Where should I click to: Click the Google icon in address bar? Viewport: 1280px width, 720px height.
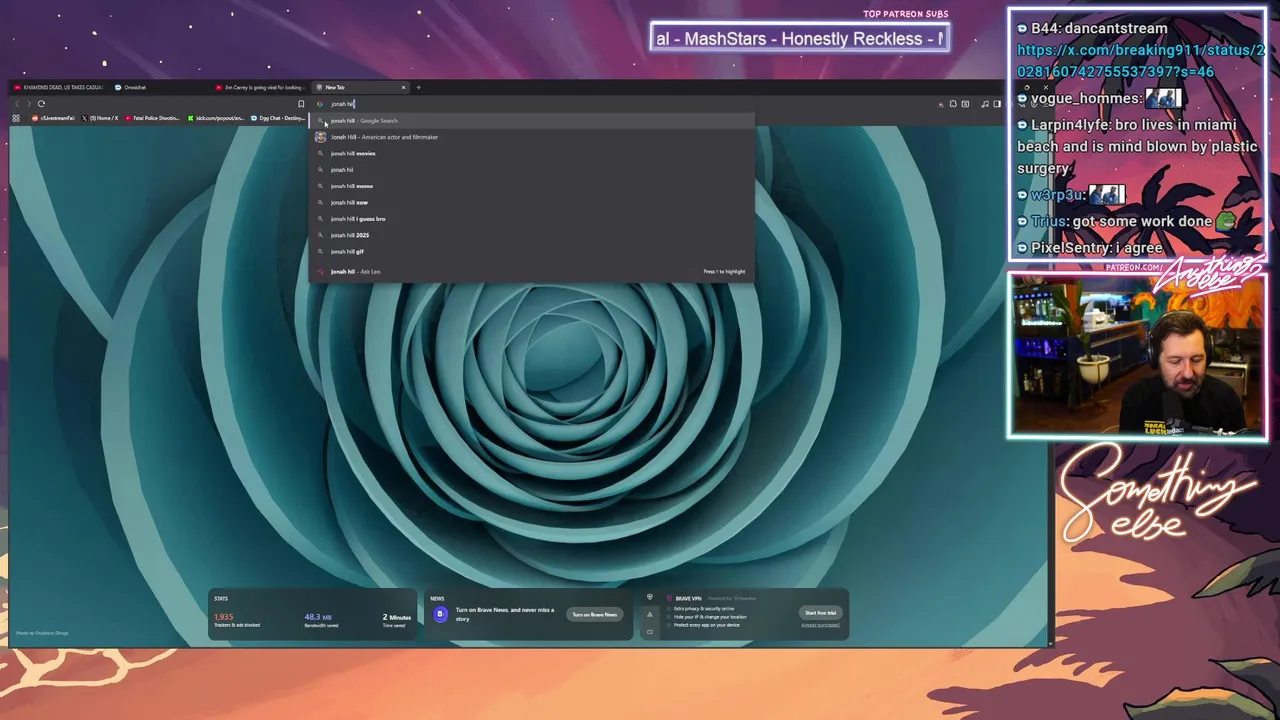click(320, 104)
